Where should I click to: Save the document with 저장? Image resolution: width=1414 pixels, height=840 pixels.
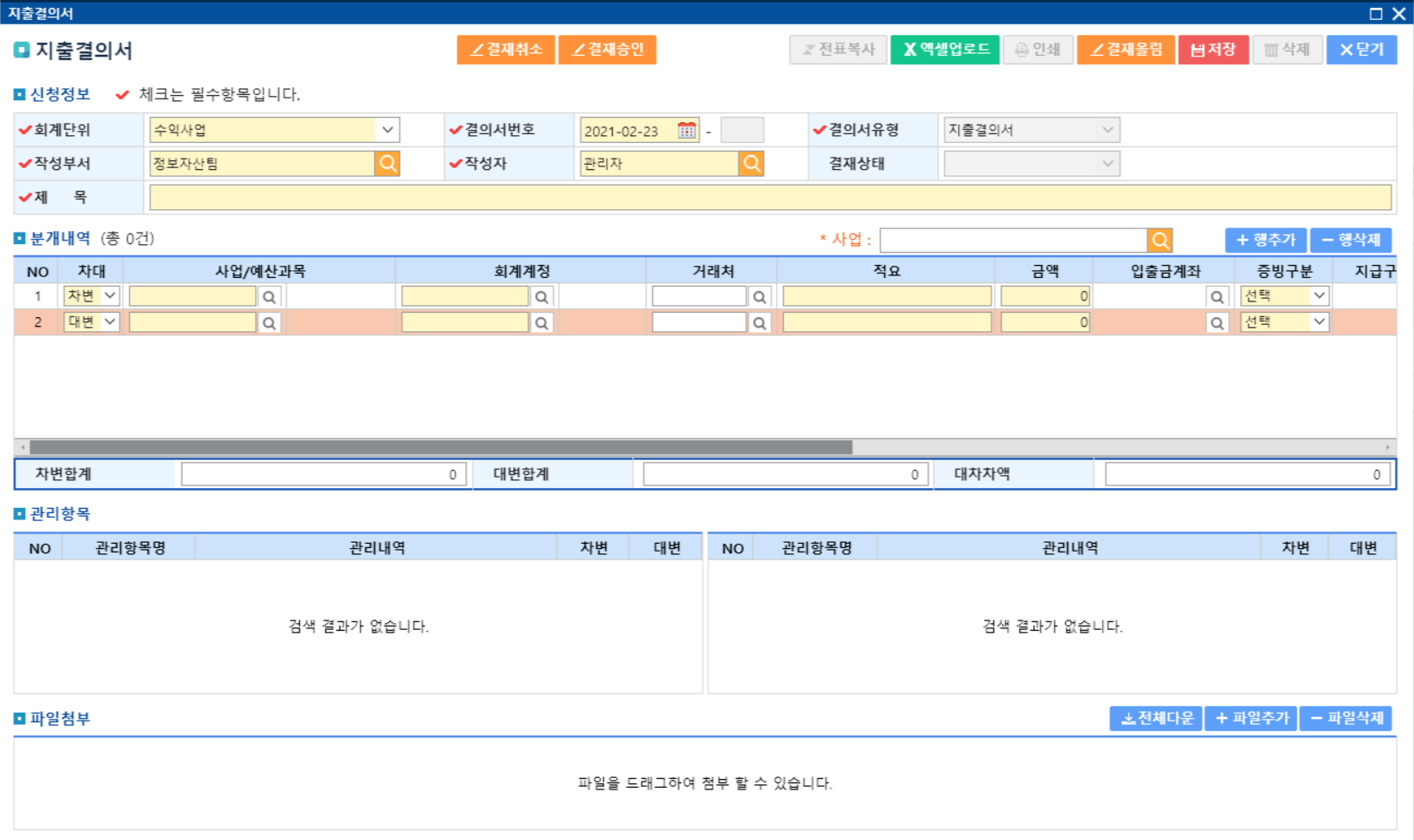pyautogui.click(x=1213, y=50)
